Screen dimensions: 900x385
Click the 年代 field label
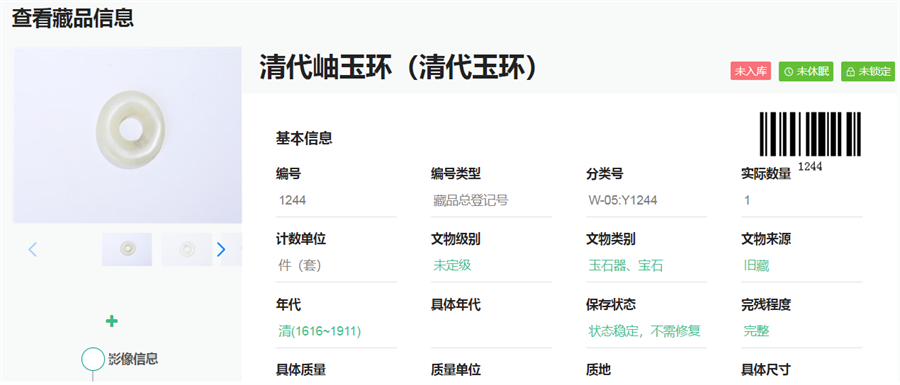point(288,305)
